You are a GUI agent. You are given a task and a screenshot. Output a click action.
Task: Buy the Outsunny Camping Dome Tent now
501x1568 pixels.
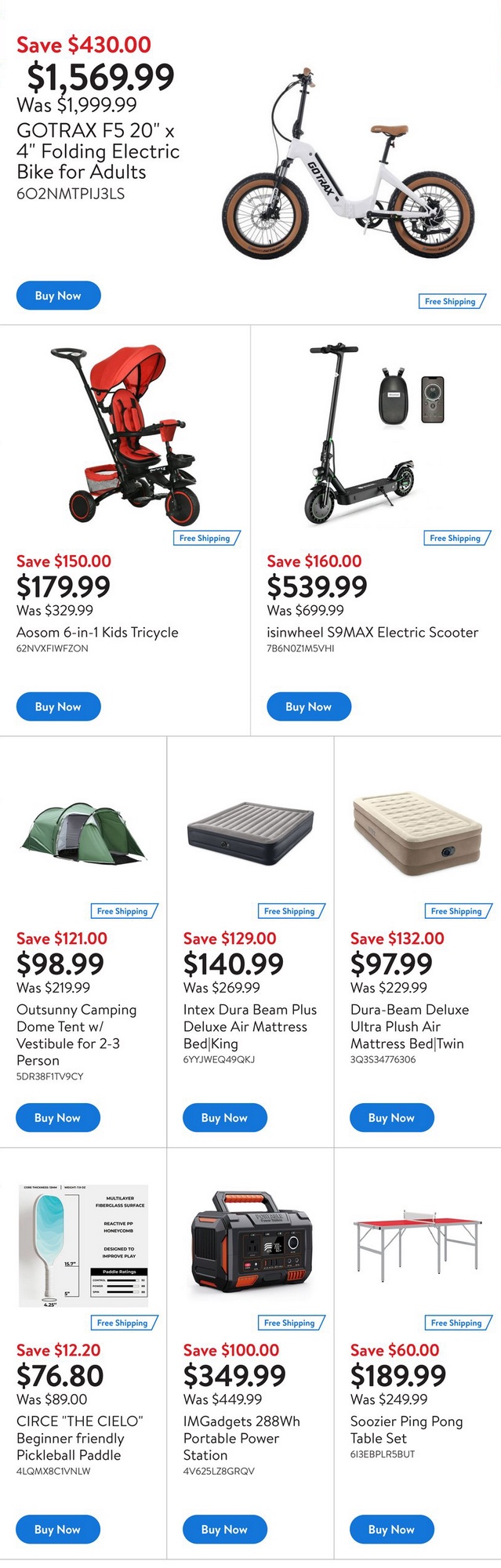click(58, 1117)
